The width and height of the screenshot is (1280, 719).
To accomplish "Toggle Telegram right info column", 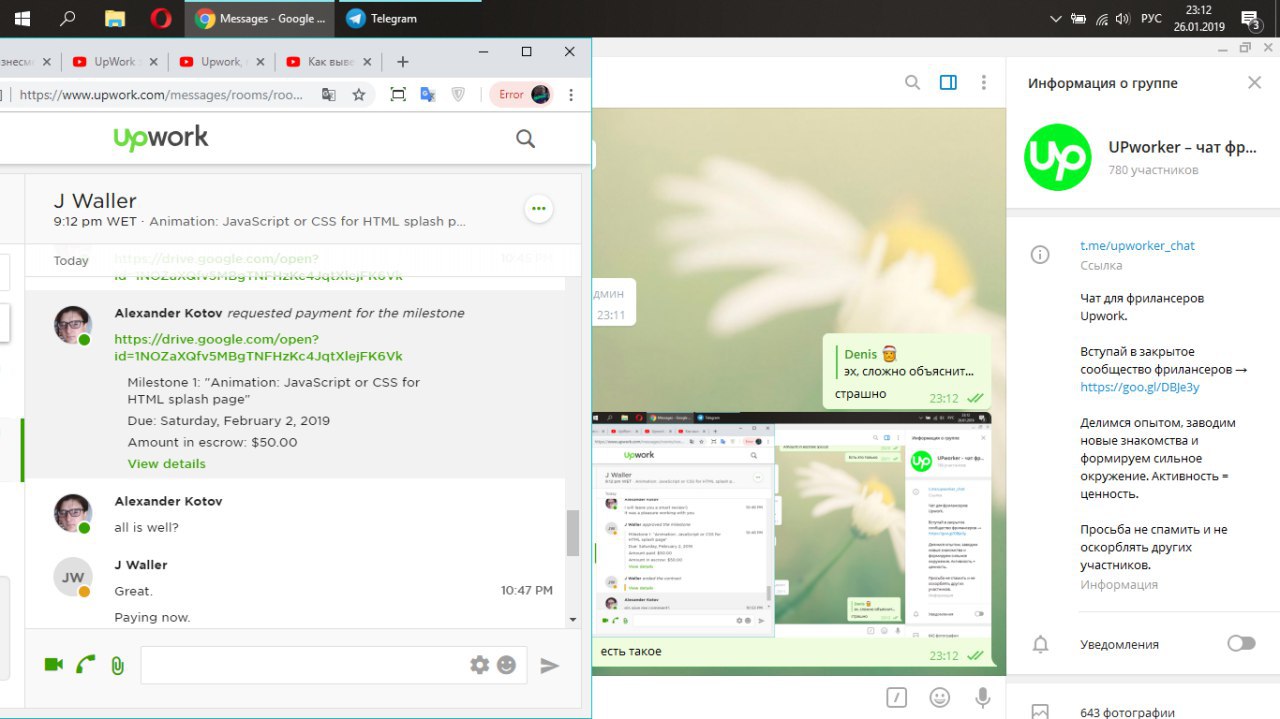I will pyautogui.click(x=948, y=83).
